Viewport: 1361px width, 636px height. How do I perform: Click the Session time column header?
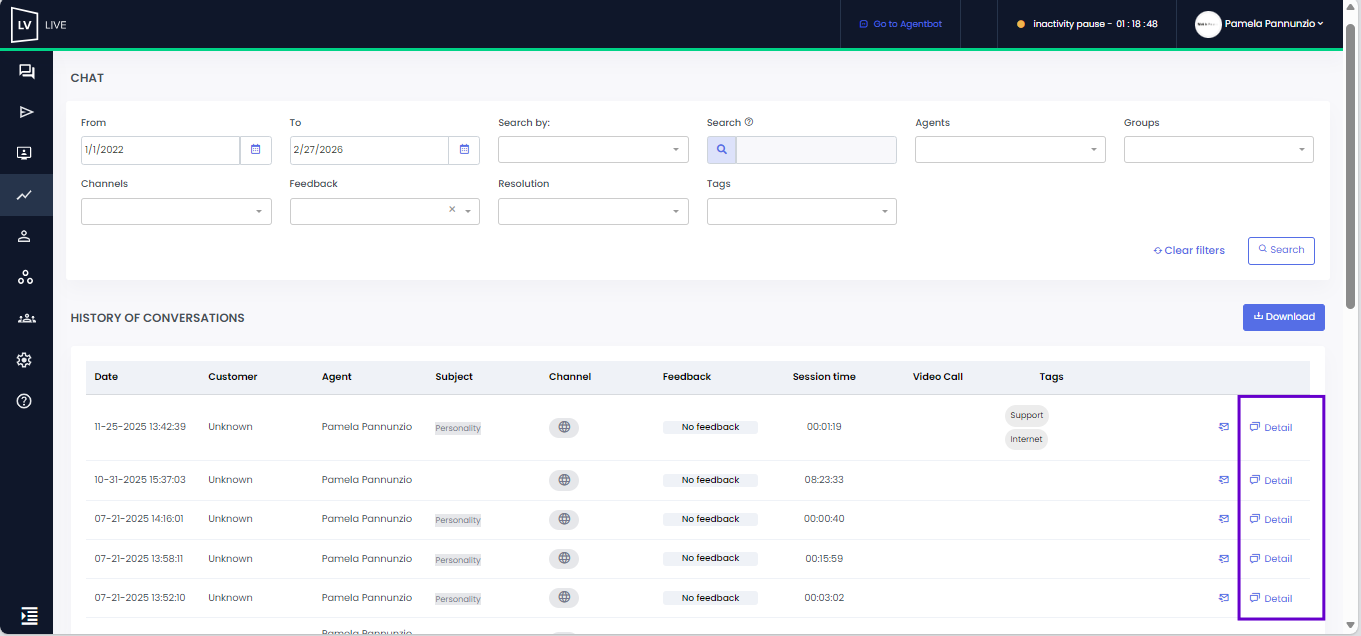(824, 377)
